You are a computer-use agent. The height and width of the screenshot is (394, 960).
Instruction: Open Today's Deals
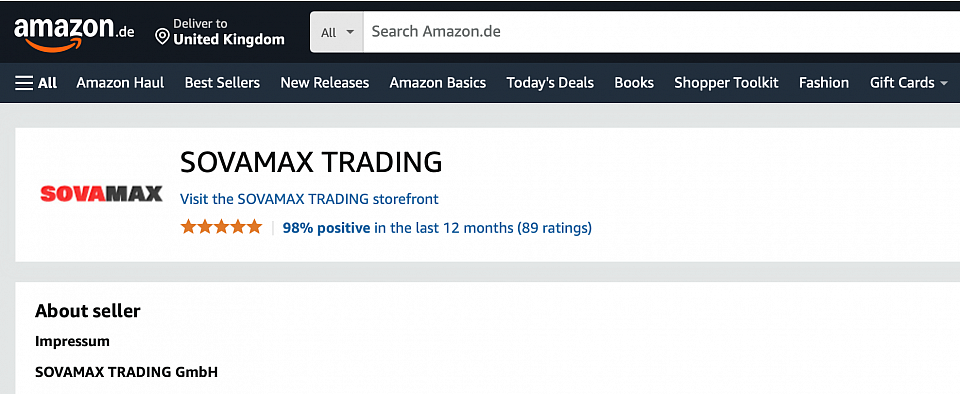[x=550, y=83]
